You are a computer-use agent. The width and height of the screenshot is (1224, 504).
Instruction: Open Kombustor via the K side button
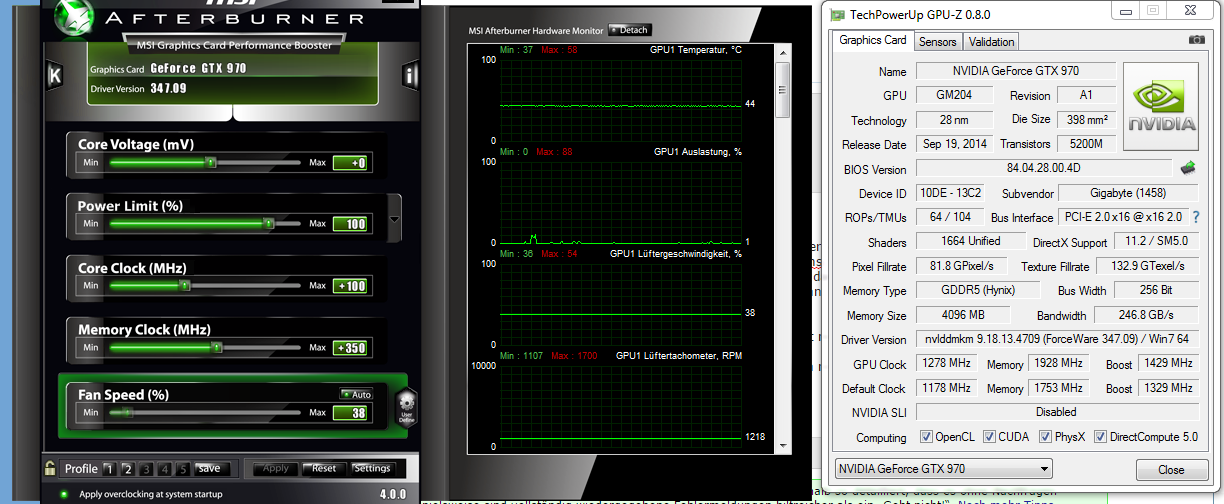pyautogui.click(x=54, y=75)
